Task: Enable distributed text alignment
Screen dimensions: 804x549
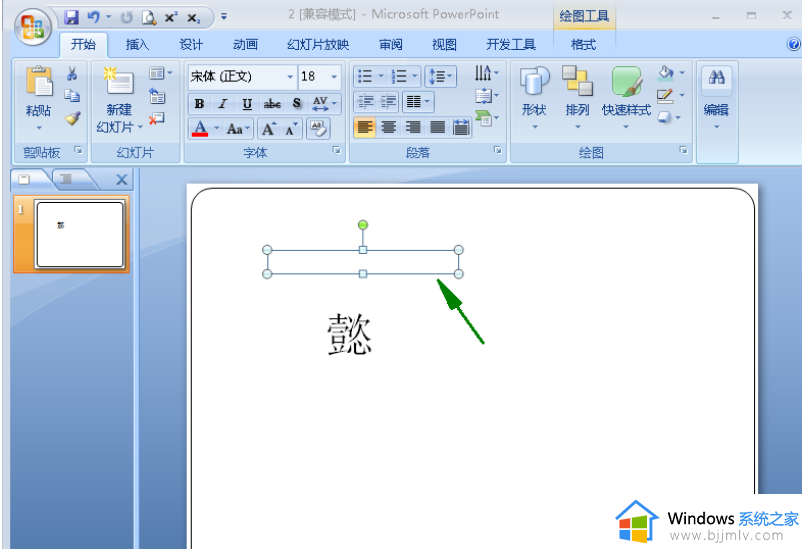Action: (x=461, y=127)
